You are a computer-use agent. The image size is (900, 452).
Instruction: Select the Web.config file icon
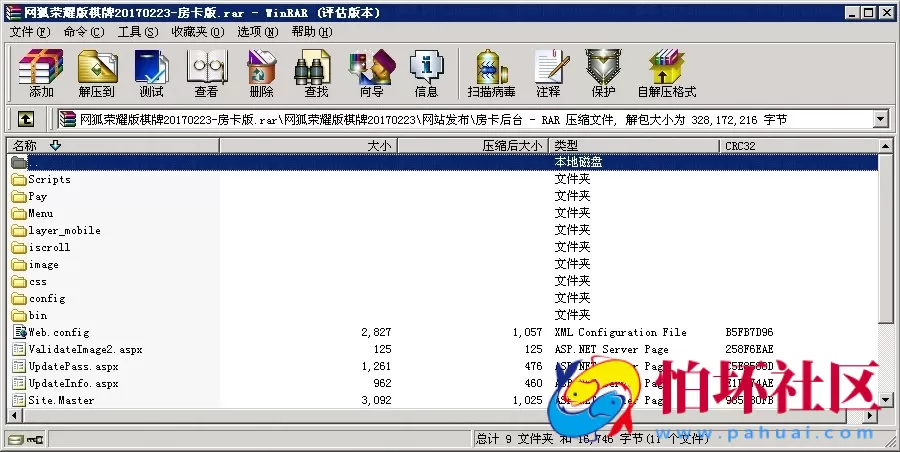pos(20,333)
